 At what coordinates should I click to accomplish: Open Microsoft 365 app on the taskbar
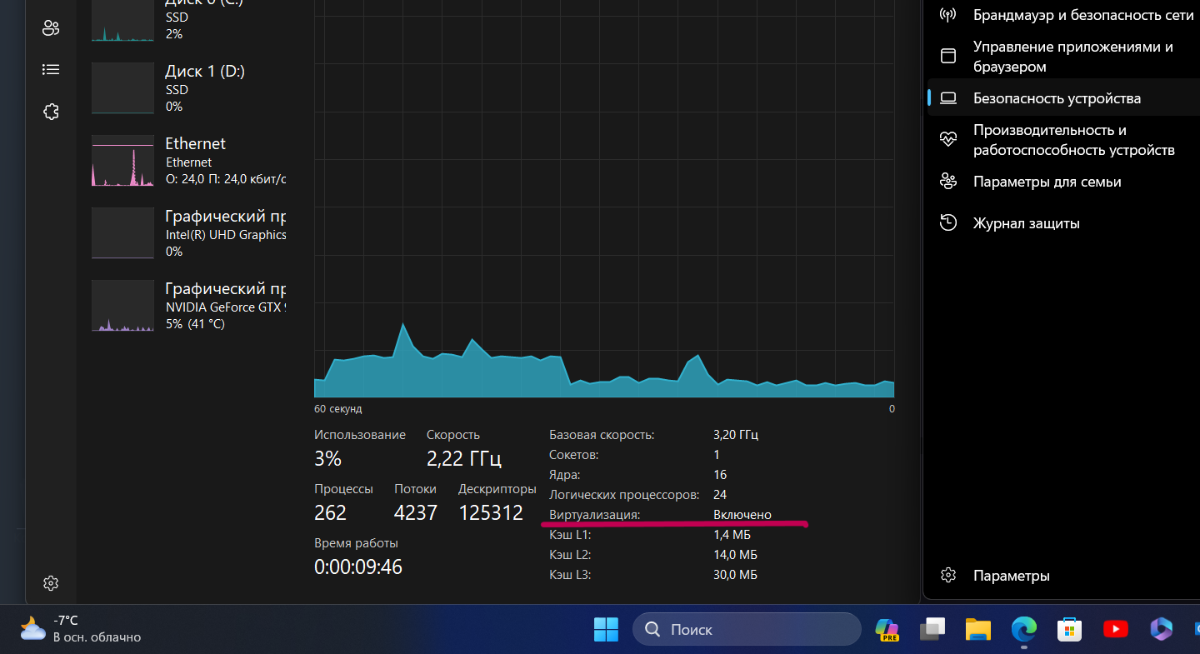click(x=1160, y=629)
